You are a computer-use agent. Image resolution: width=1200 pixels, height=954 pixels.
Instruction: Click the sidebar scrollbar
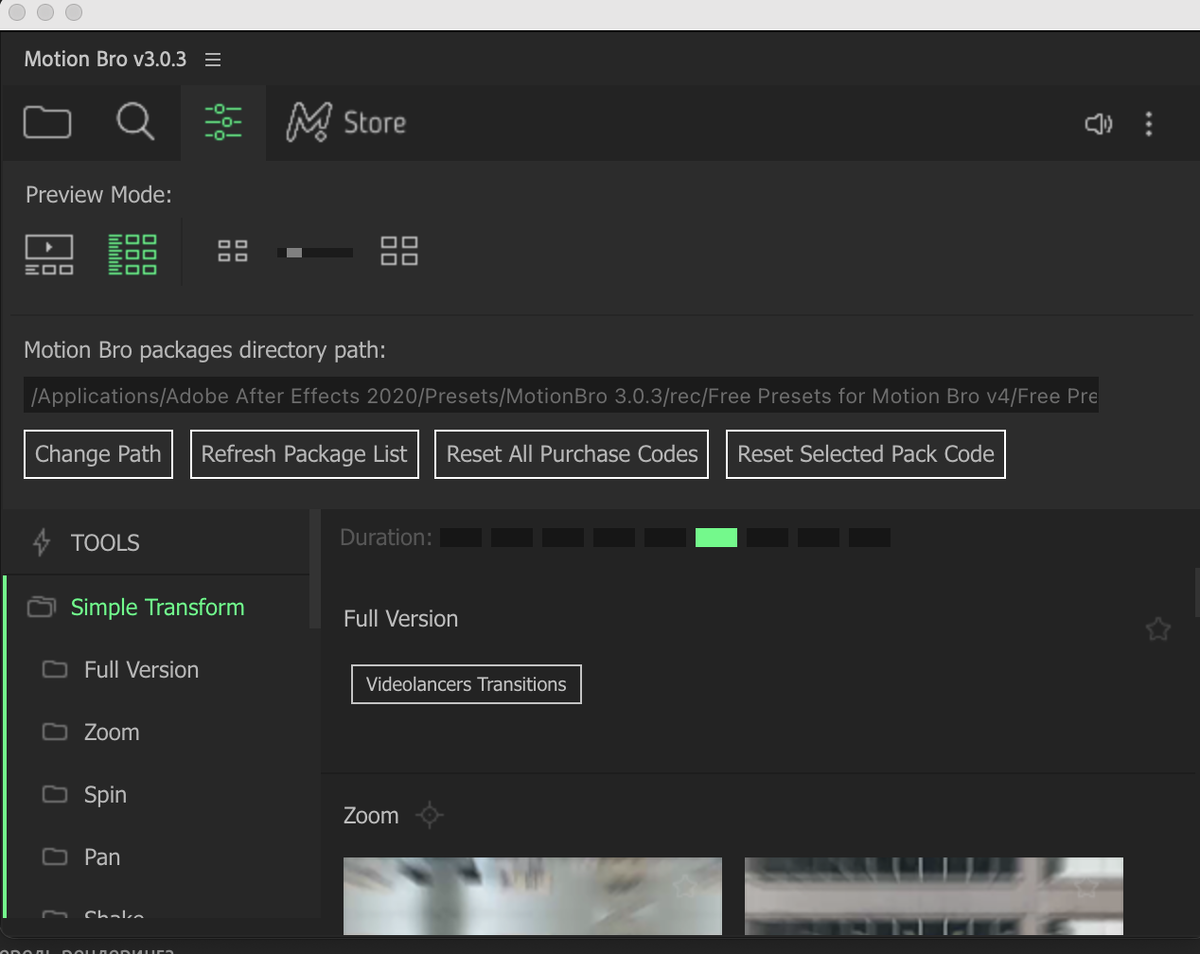tap(315, 570)
